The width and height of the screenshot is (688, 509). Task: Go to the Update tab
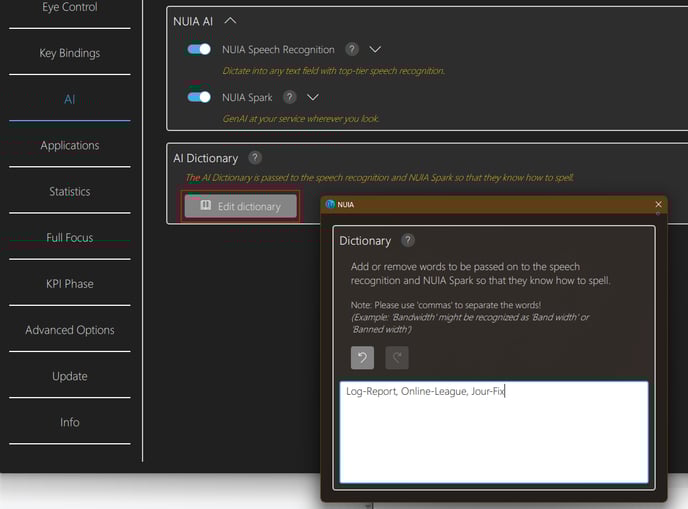point(70,376)
